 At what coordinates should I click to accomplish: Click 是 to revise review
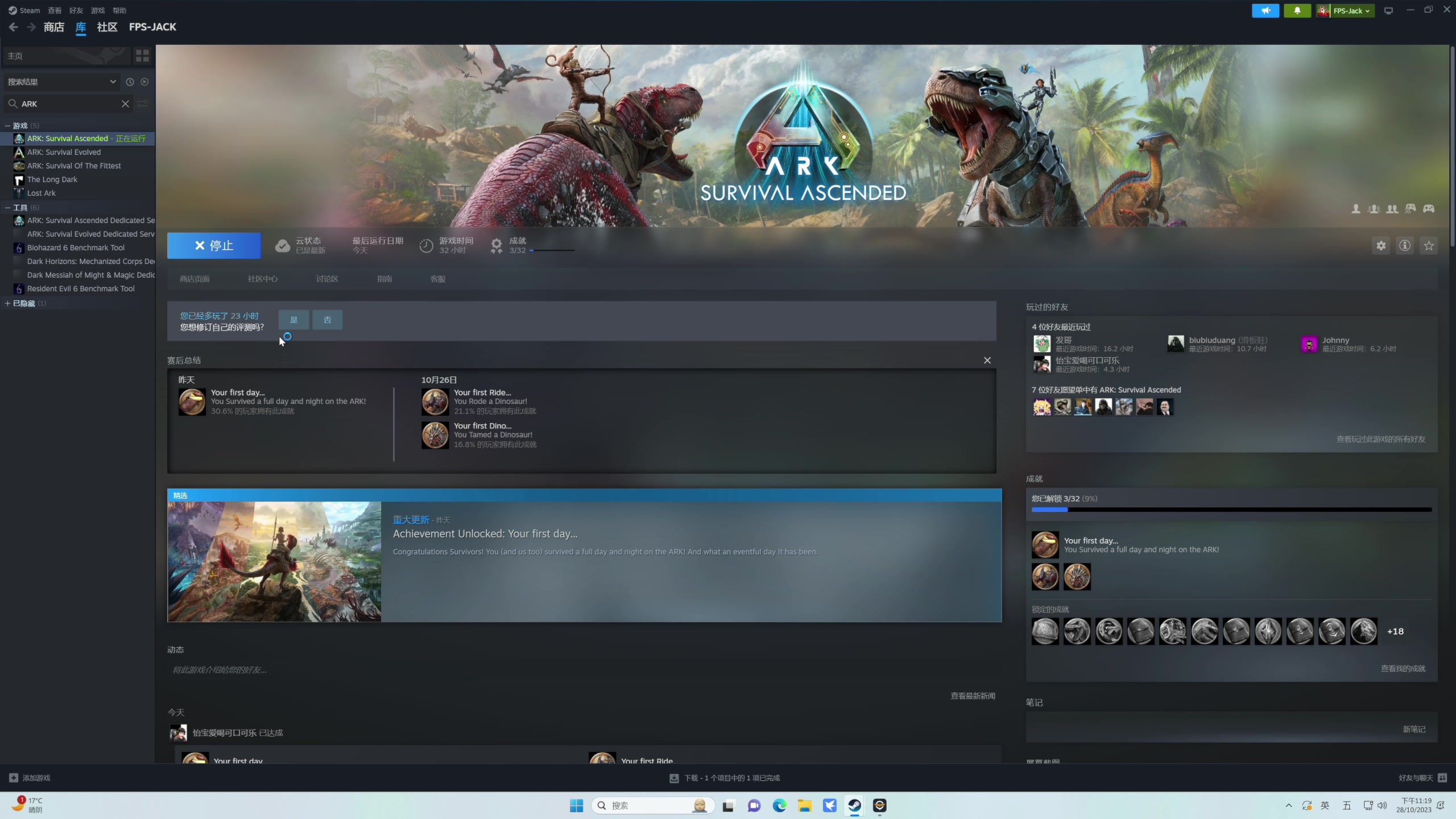pos(293,320)
